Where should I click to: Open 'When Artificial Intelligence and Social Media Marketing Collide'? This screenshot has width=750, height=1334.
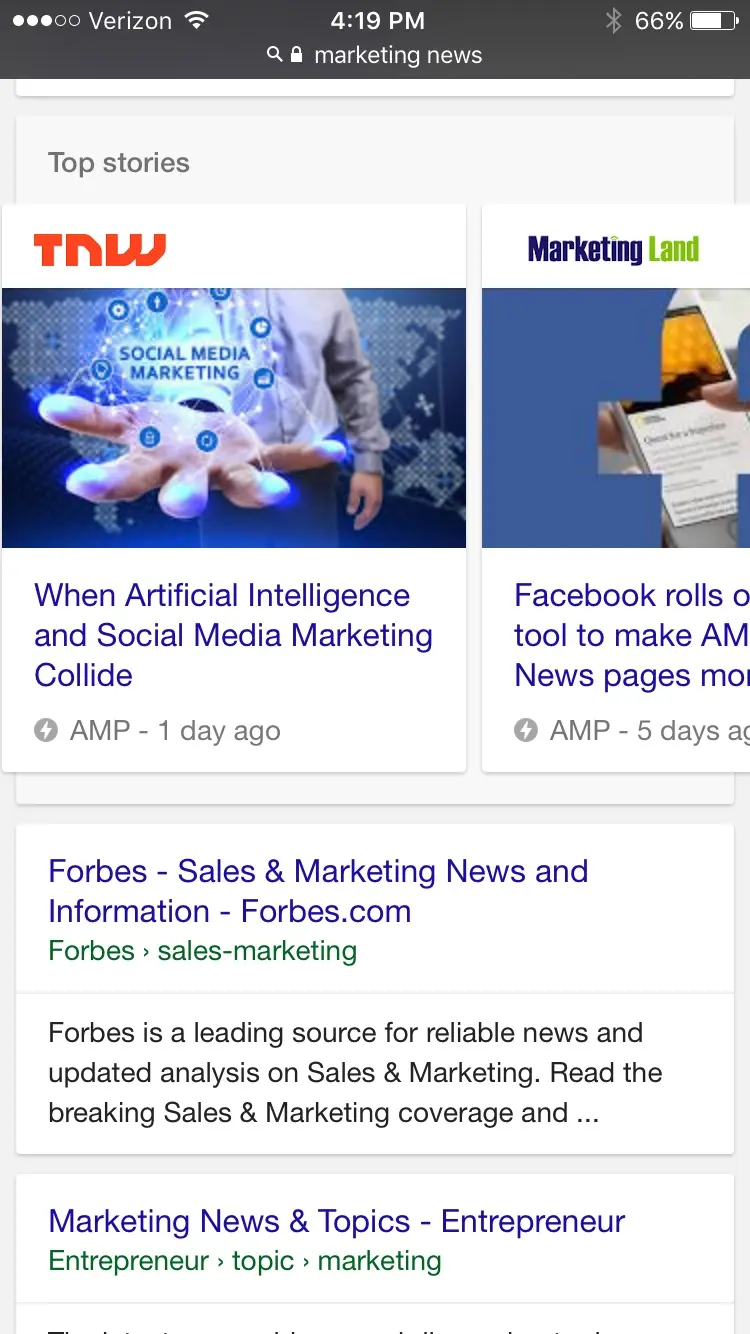coord(234,635)
